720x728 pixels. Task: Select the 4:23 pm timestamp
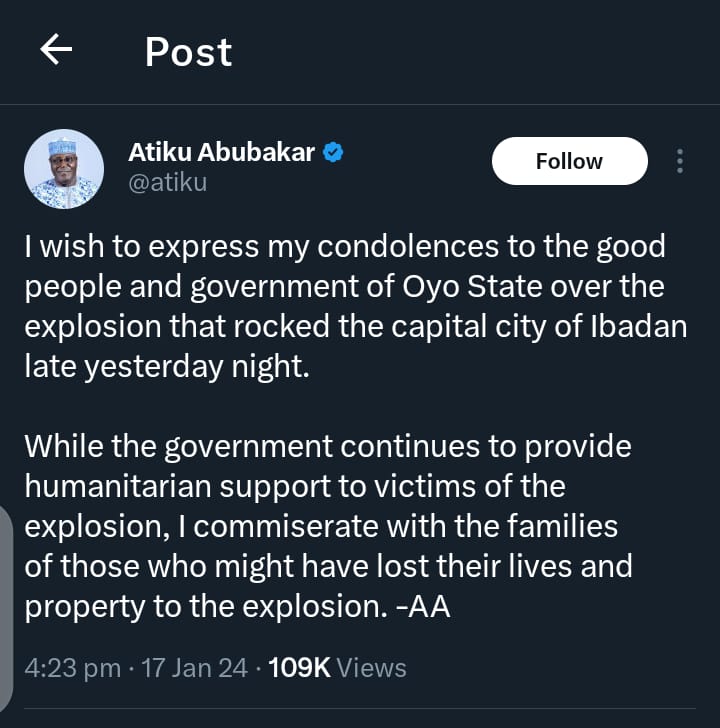click(72, 667)
